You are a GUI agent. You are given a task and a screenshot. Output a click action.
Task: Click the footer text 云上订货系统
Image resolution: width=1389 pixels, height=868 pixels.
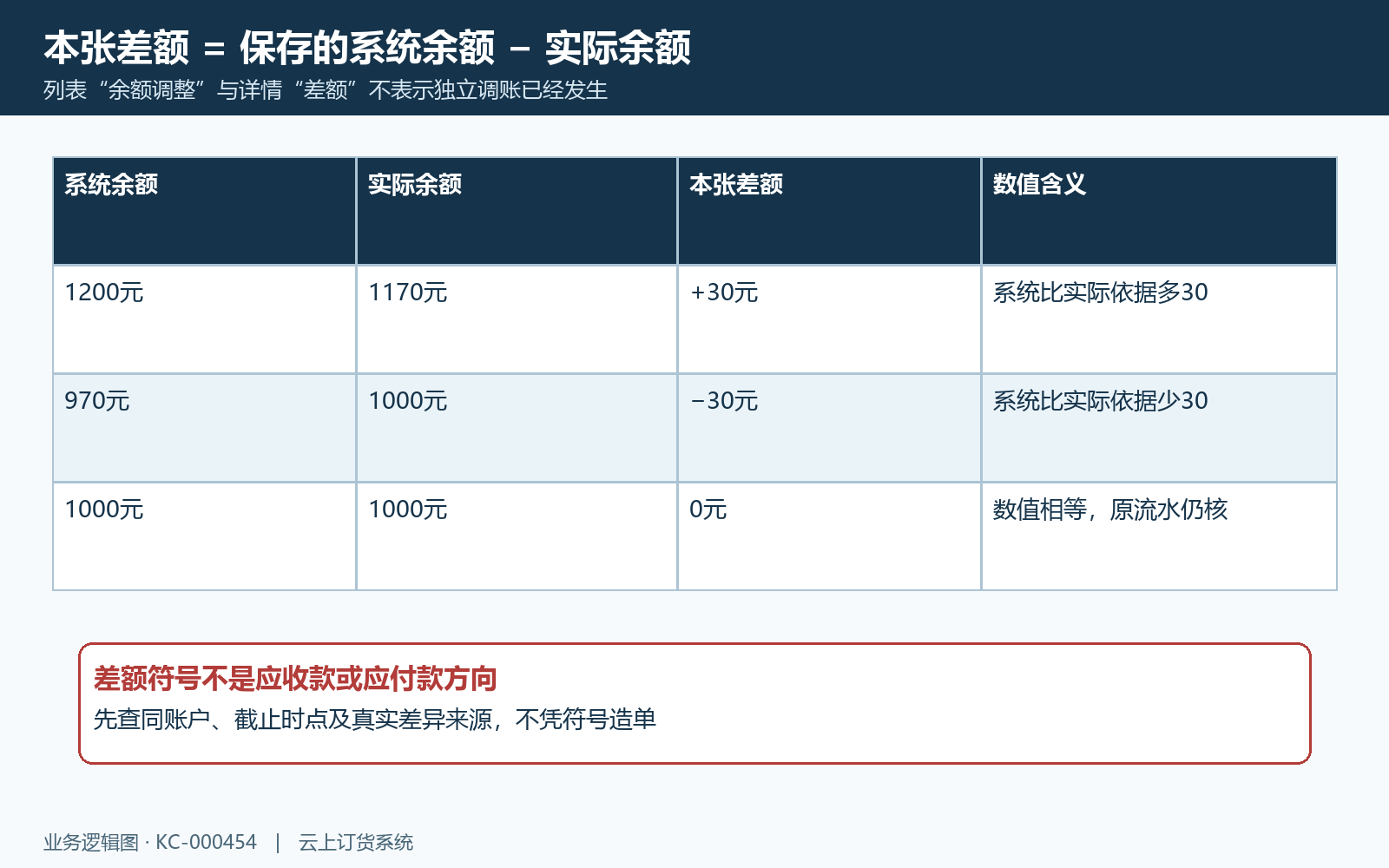pyautogui.click(x=356, y=842)
